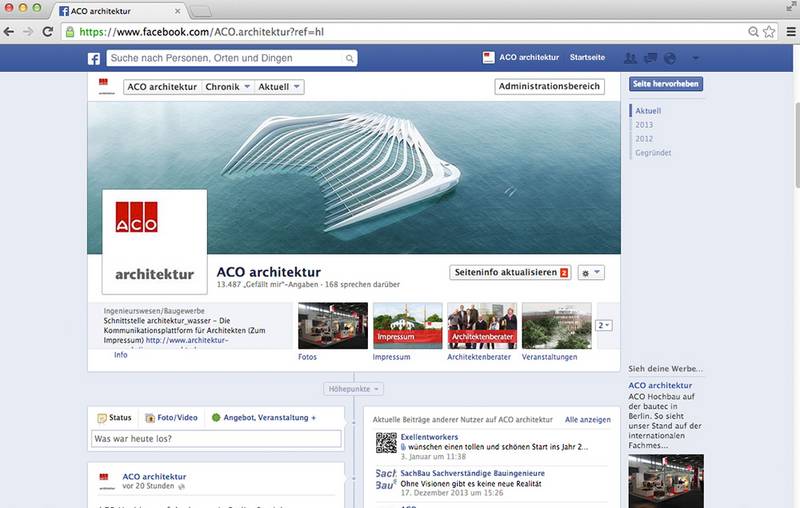
Task: Select Status composer option
Action: click(x=115, y=418)
